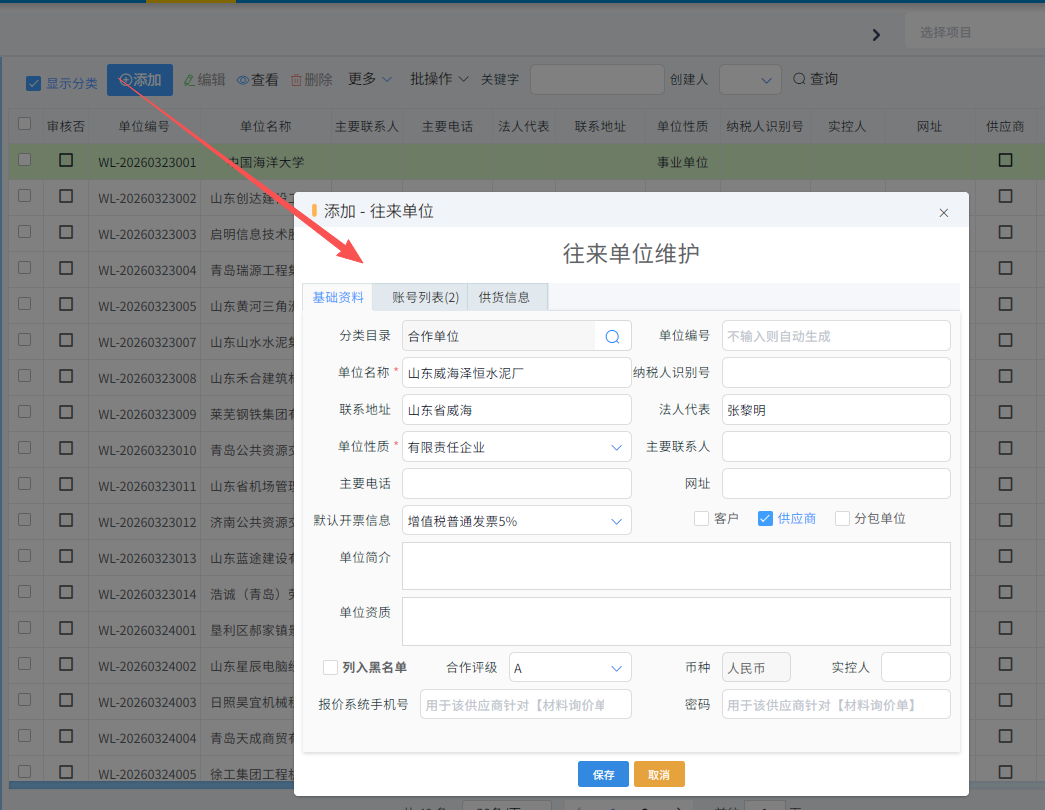This screenshot has height=810, width=1045.
Task: Click the 添加 button in toolbar
Action: (140, 80)
